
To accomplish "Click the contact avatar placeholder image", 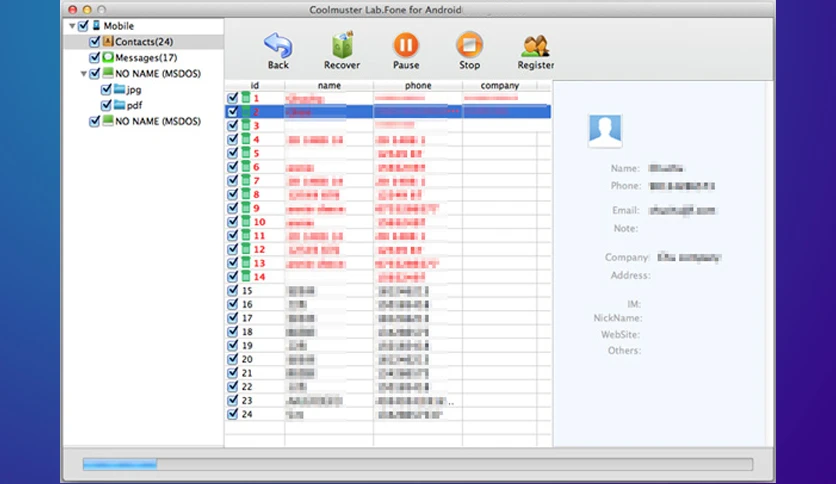I will click(x=605, y=131).
